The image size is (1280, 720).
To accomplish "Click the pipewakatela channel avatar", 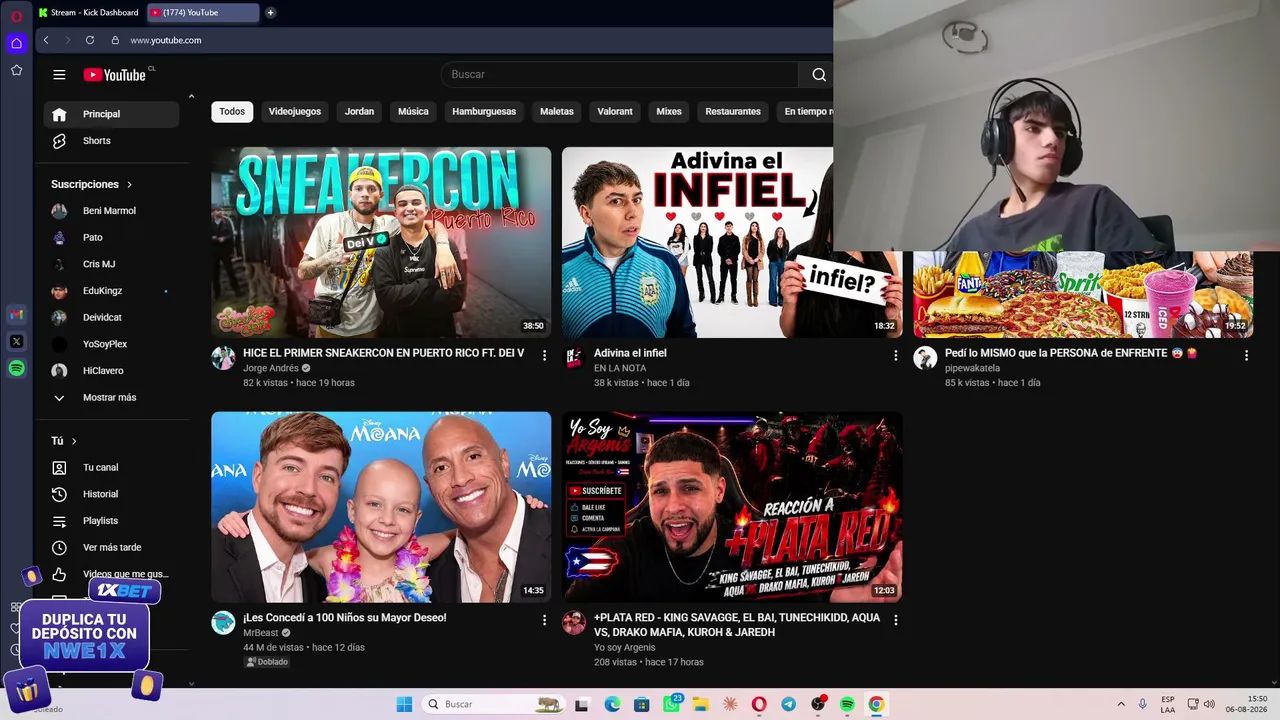I will tap(925, 358).
